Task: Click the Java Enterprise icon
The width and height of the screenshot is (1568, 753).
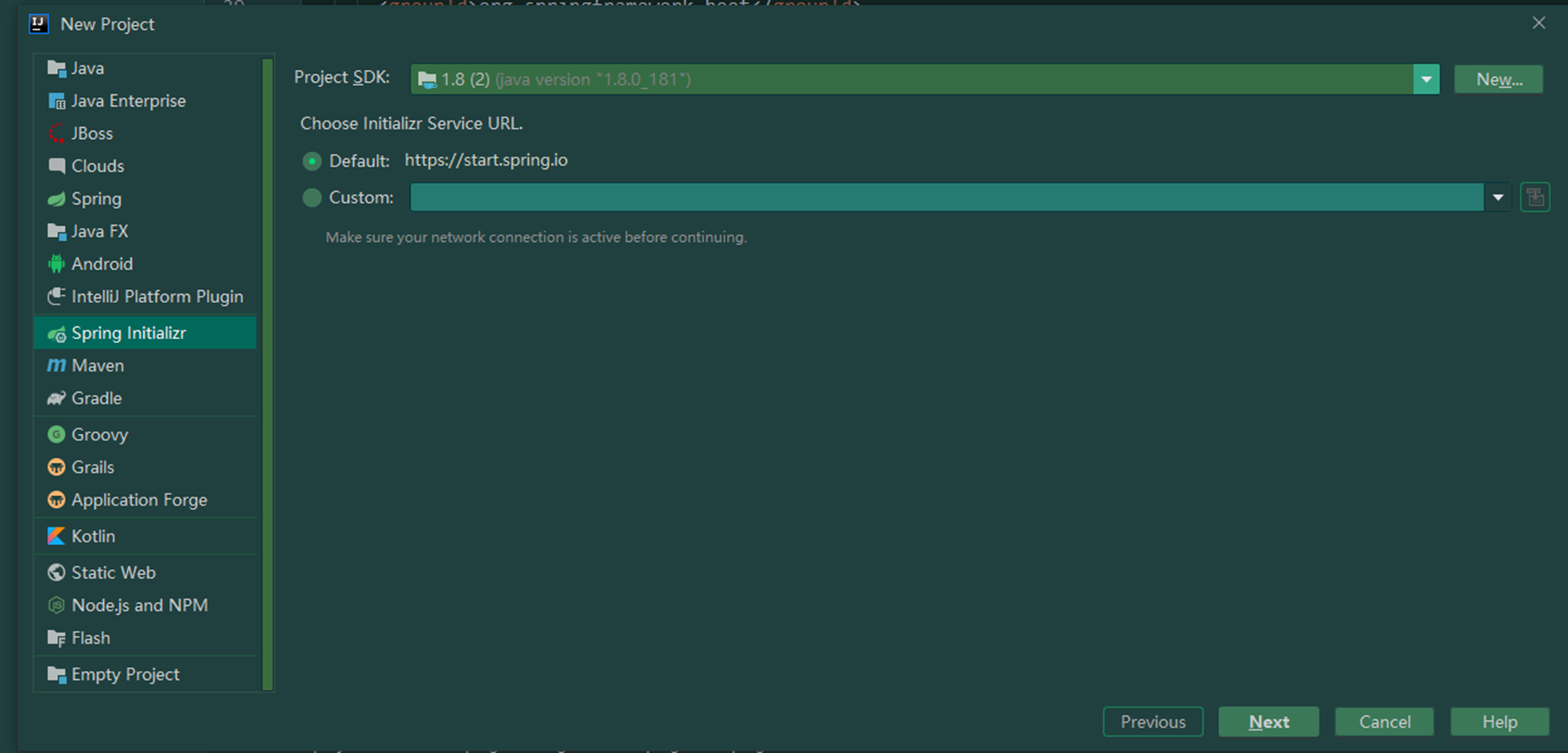Action: [56, 101]
